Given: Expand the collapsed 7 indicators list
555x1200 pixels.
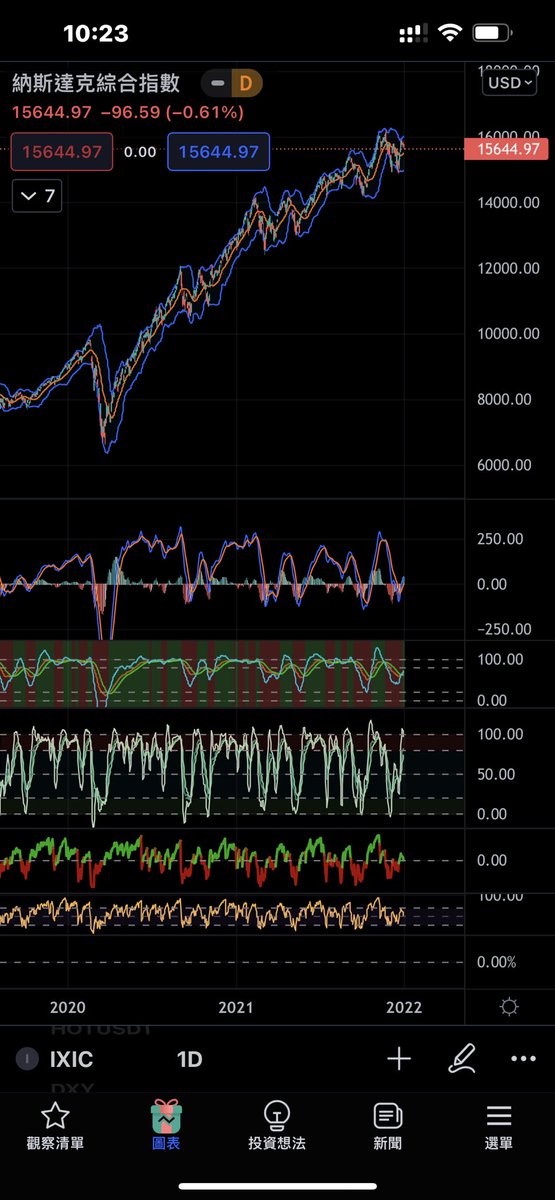Looking at the screenshot, I should point(38,196).
